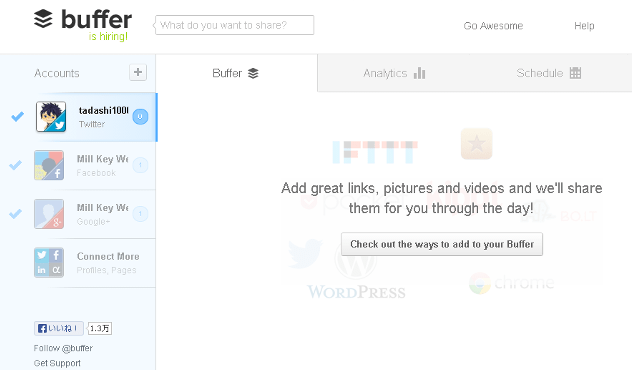Open the Get Support link
Image resolution: width=632 pixels, height=370 pixels.
pos(57,363)
